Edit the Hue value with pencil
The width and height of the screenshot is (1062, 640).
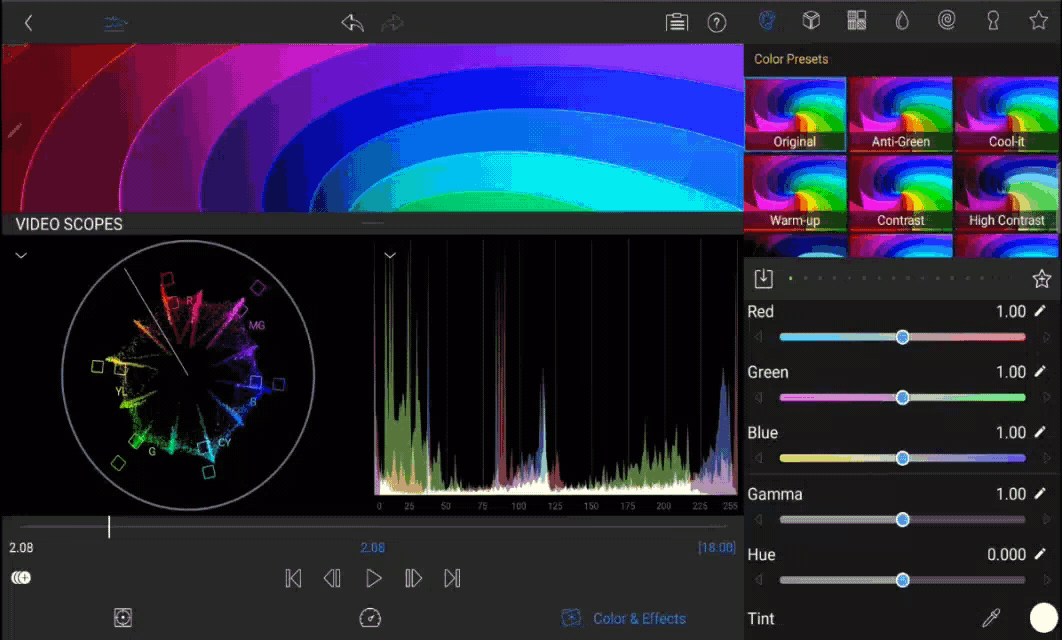pyautogui.click(x=1040, y=553)
